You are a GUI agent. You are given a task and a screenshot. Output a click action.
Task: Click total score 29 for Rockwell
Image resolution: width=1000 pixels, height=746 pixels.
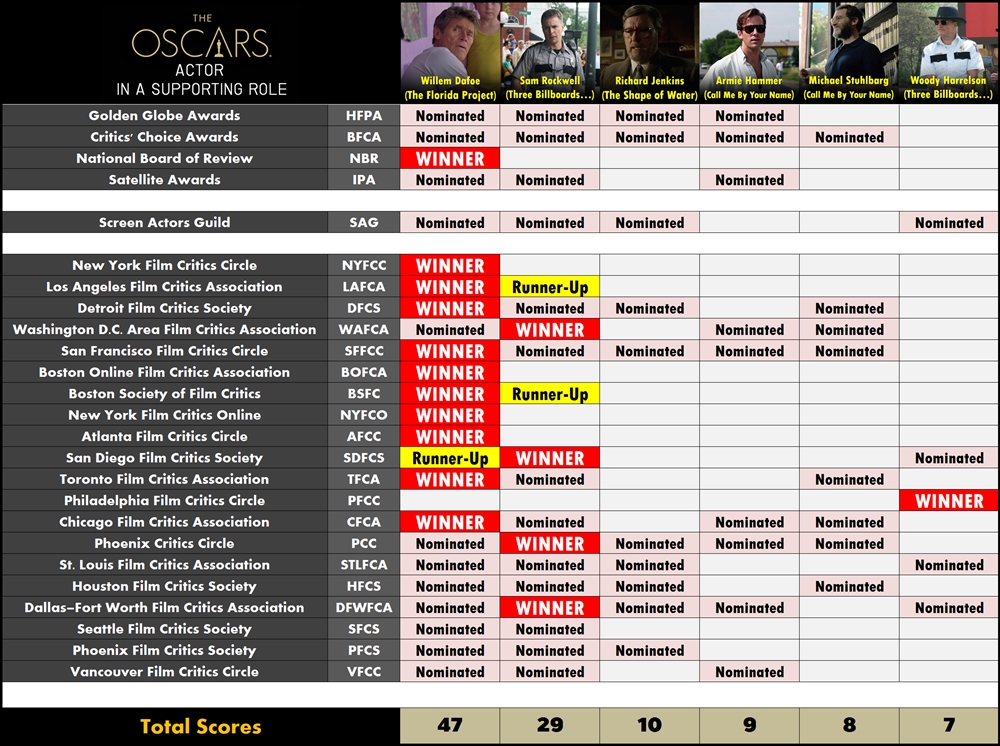pyautogui.click(x=550, y=726)
